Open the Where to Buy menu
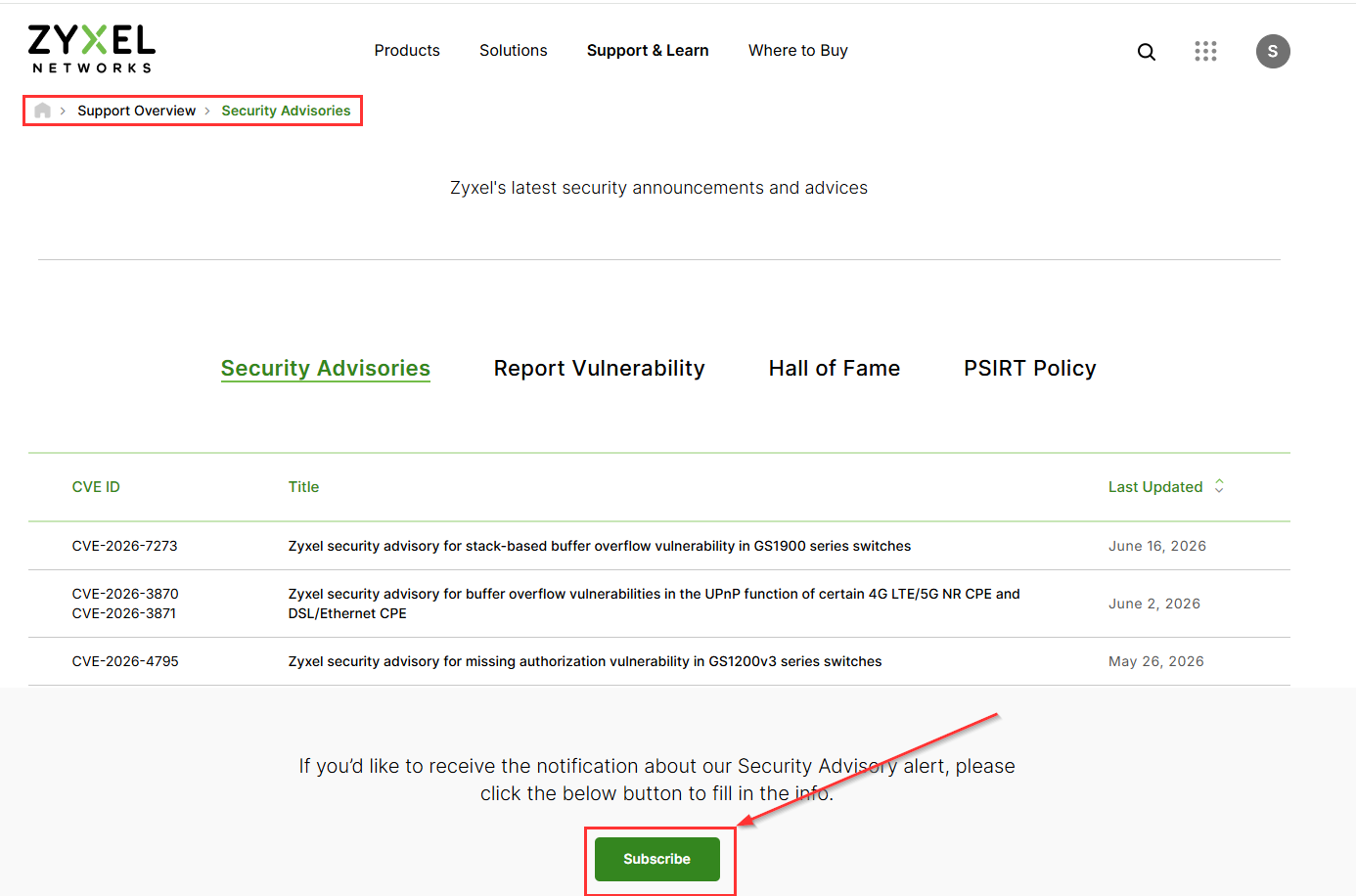Image resolution: width=1356 pixels, height=896 pixels. [798, 50]
